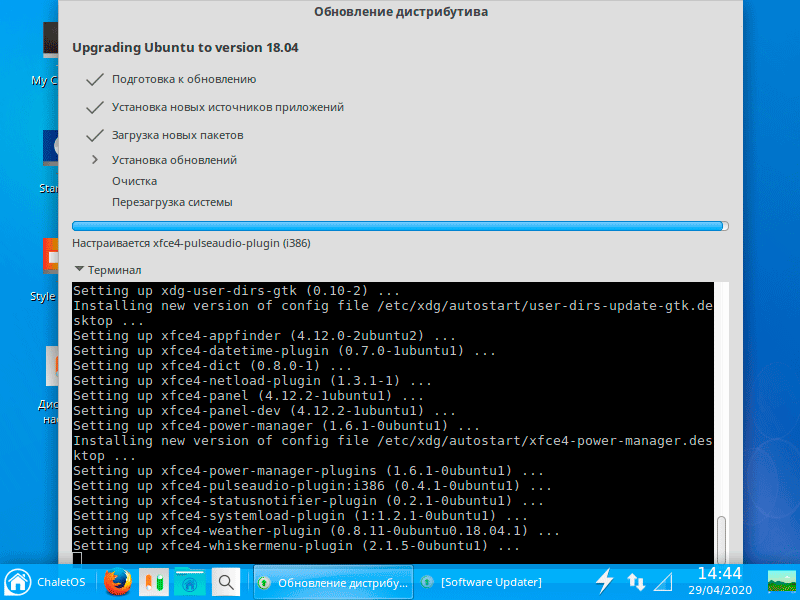800x600 pixels.
Task: Click the landscape desktop icon in tray
Action: point(780,581)
